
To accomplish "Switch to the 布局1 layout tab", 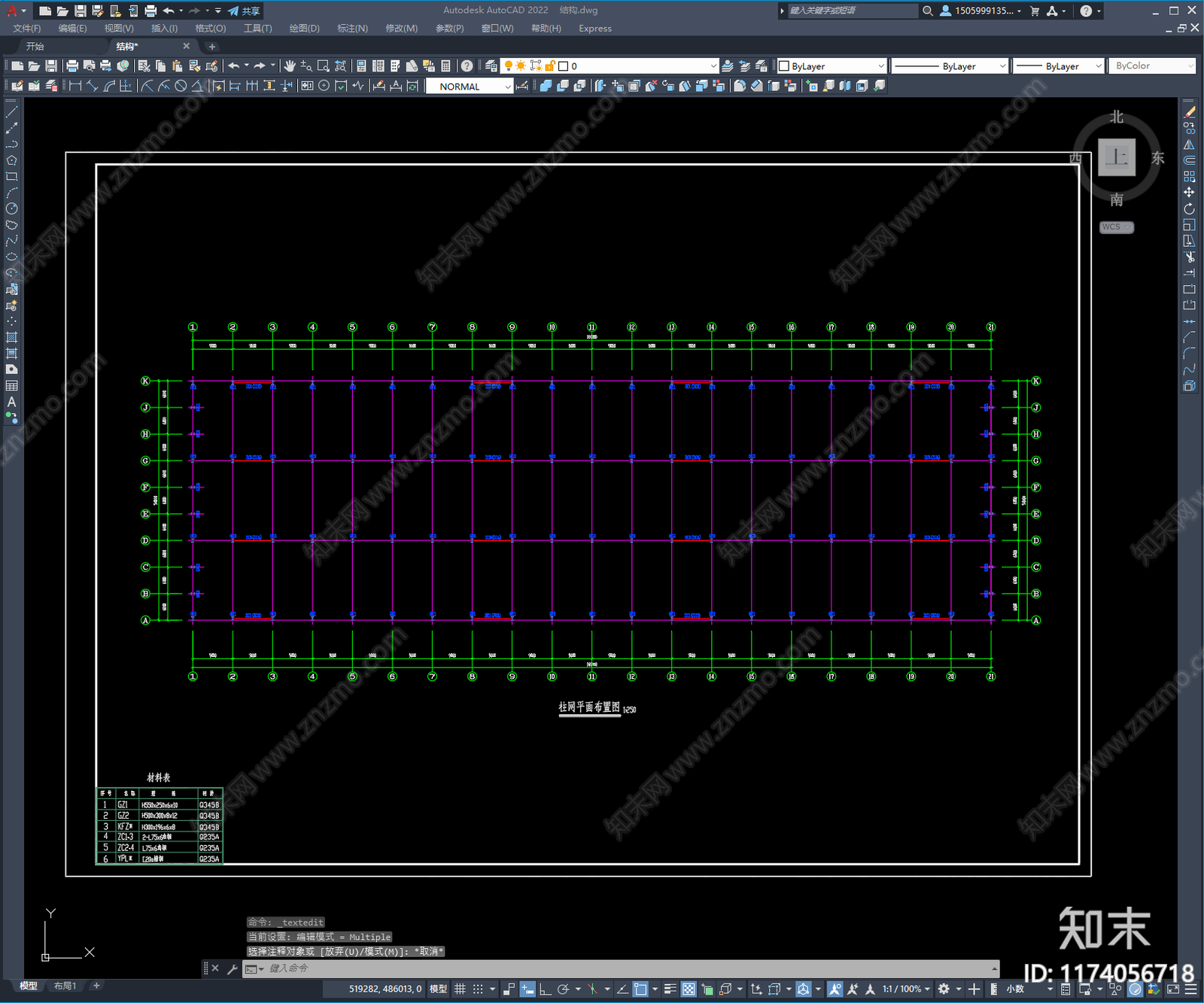I will click(65, 986).
